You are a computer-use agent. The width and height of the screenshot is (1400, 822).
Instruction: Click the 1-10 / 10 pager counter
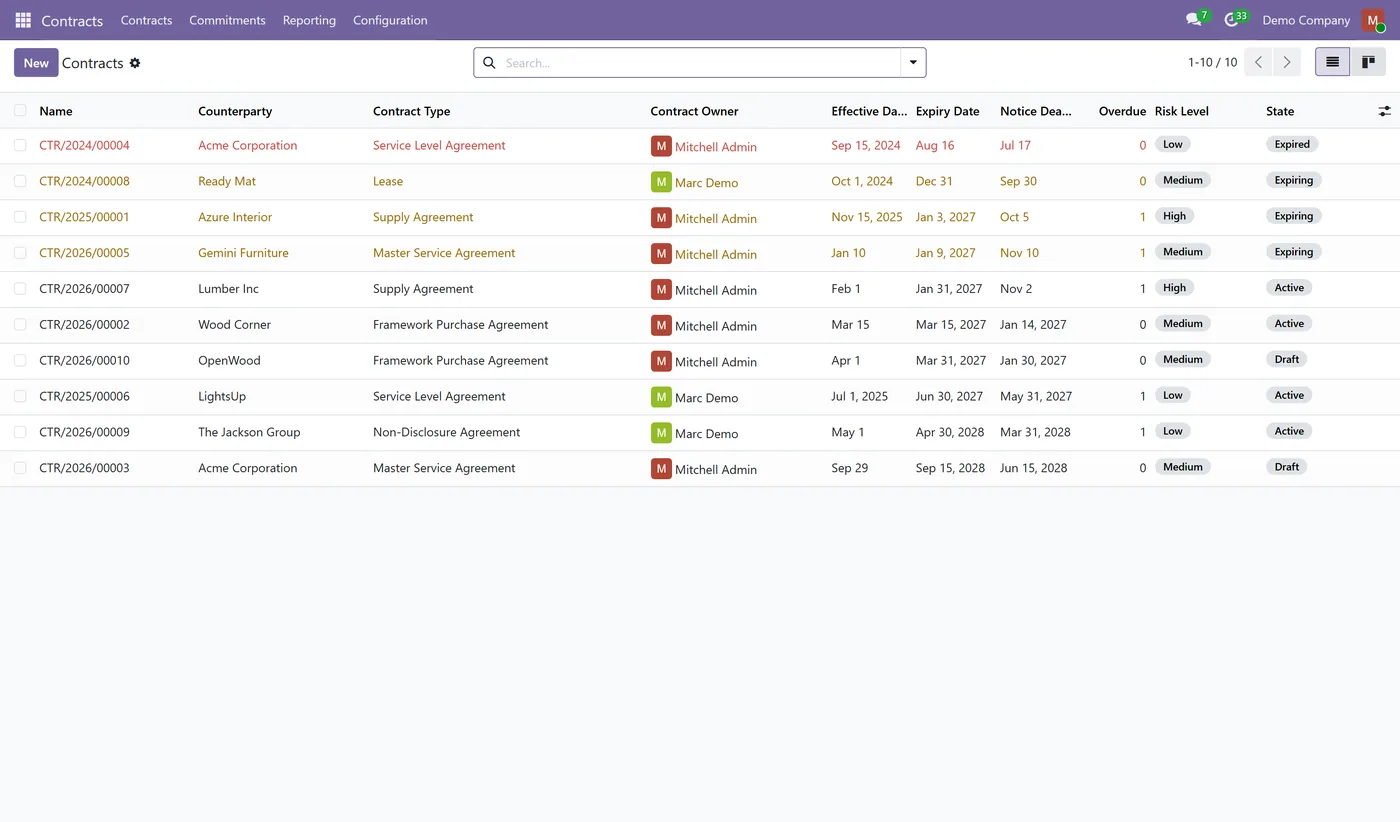[x=1212, y=63]
